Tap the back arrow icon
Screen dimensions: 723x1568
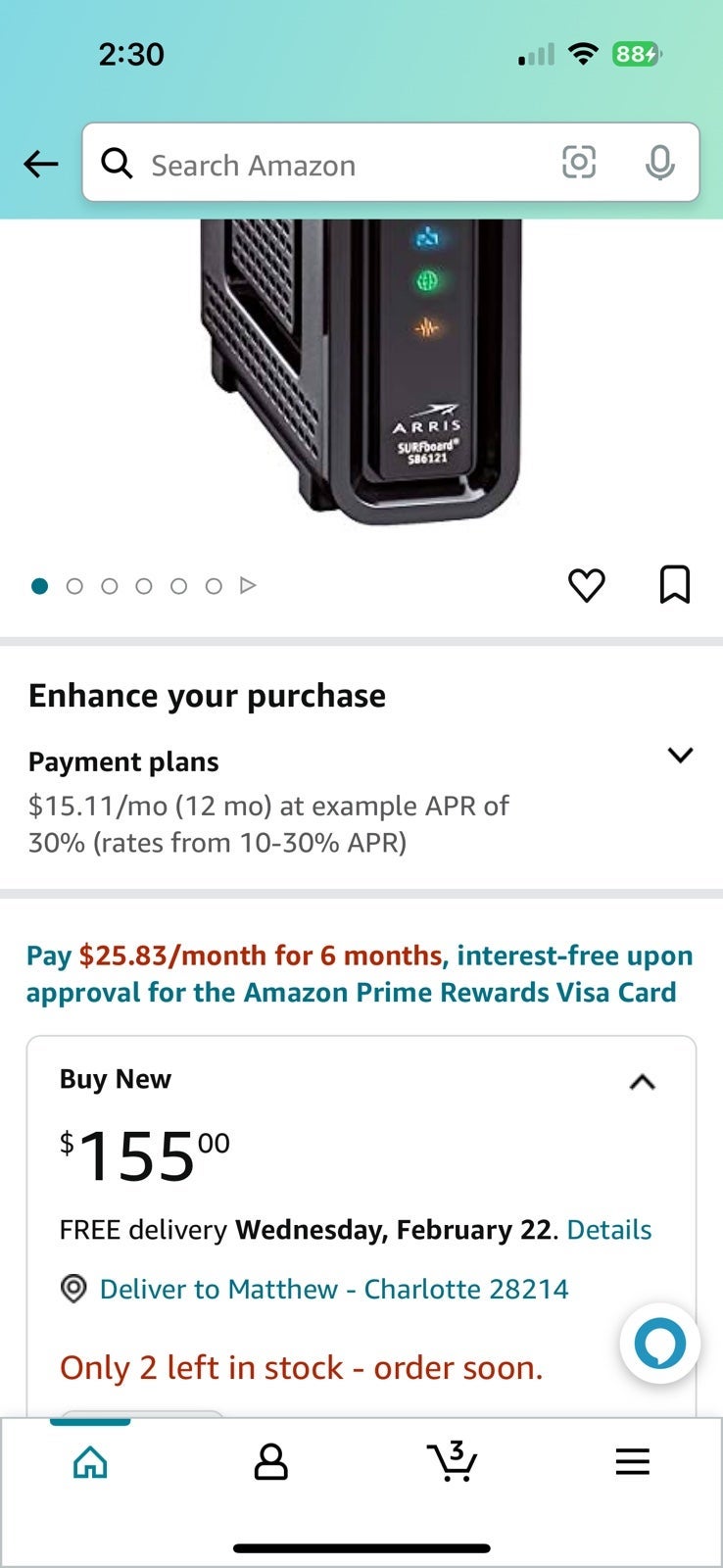tap(41, 164)
